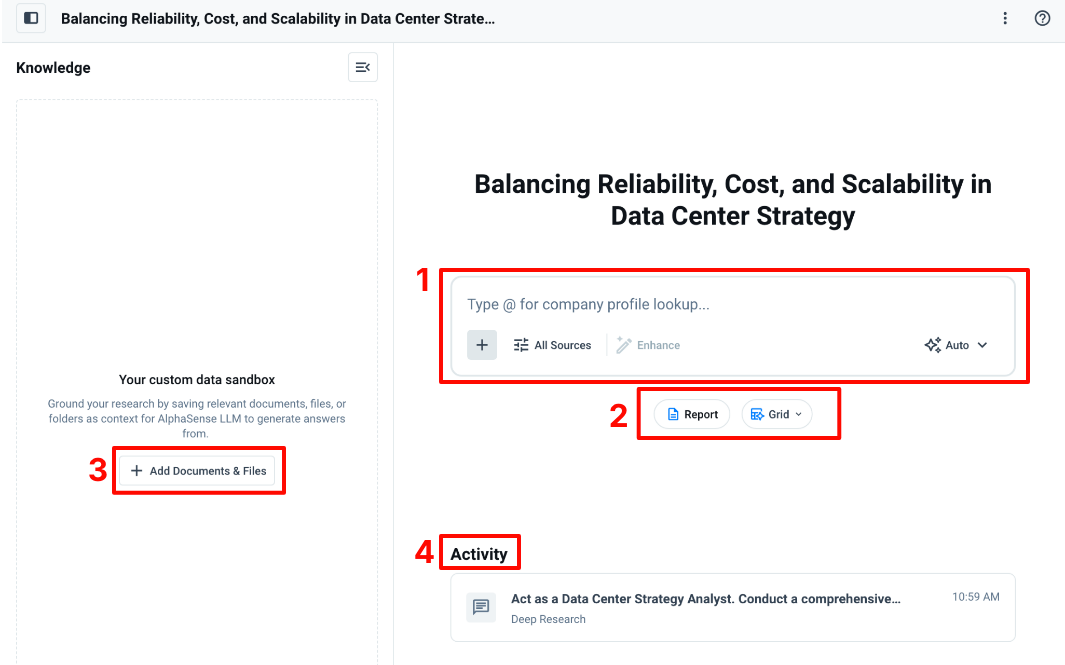Click Add Documents & Files button
The height and width of the screenshot is (665, 1065).
click(198, 471)
